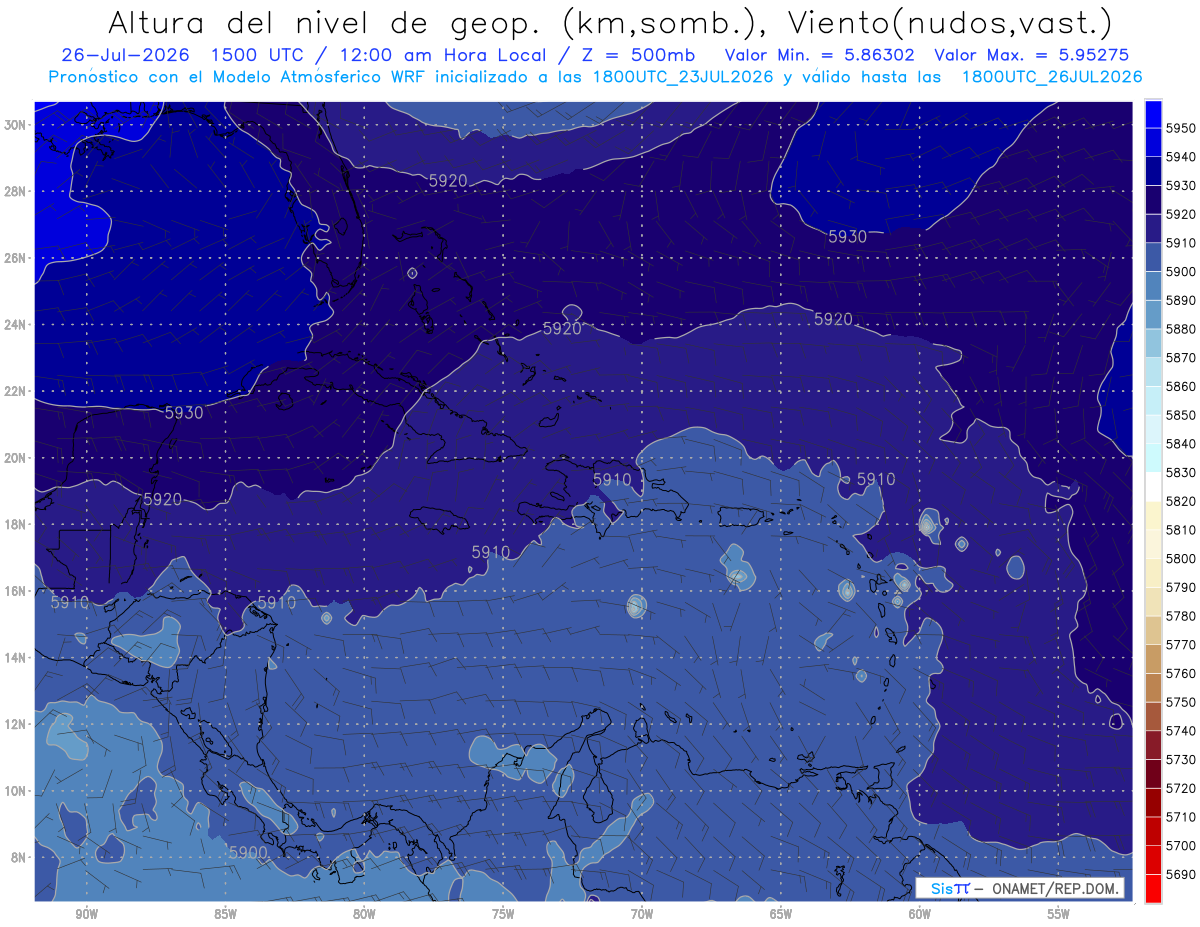The height and width of the screenshot is (927, 1200).
Task: Select the legend swatch between 5940 and 5950
Action: point(1152,143)
